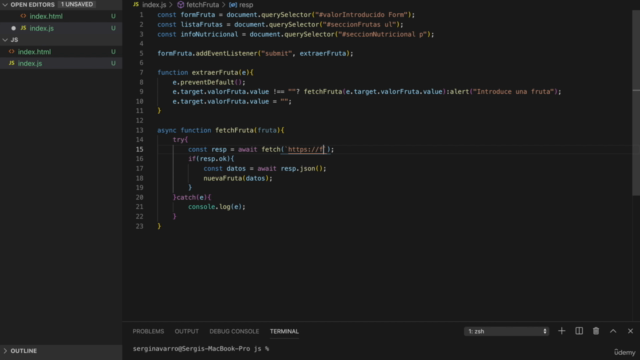Click the resp variable icon in breadcrumb
This screenshot has height=360, width=640.
click(x=233, y=5)
